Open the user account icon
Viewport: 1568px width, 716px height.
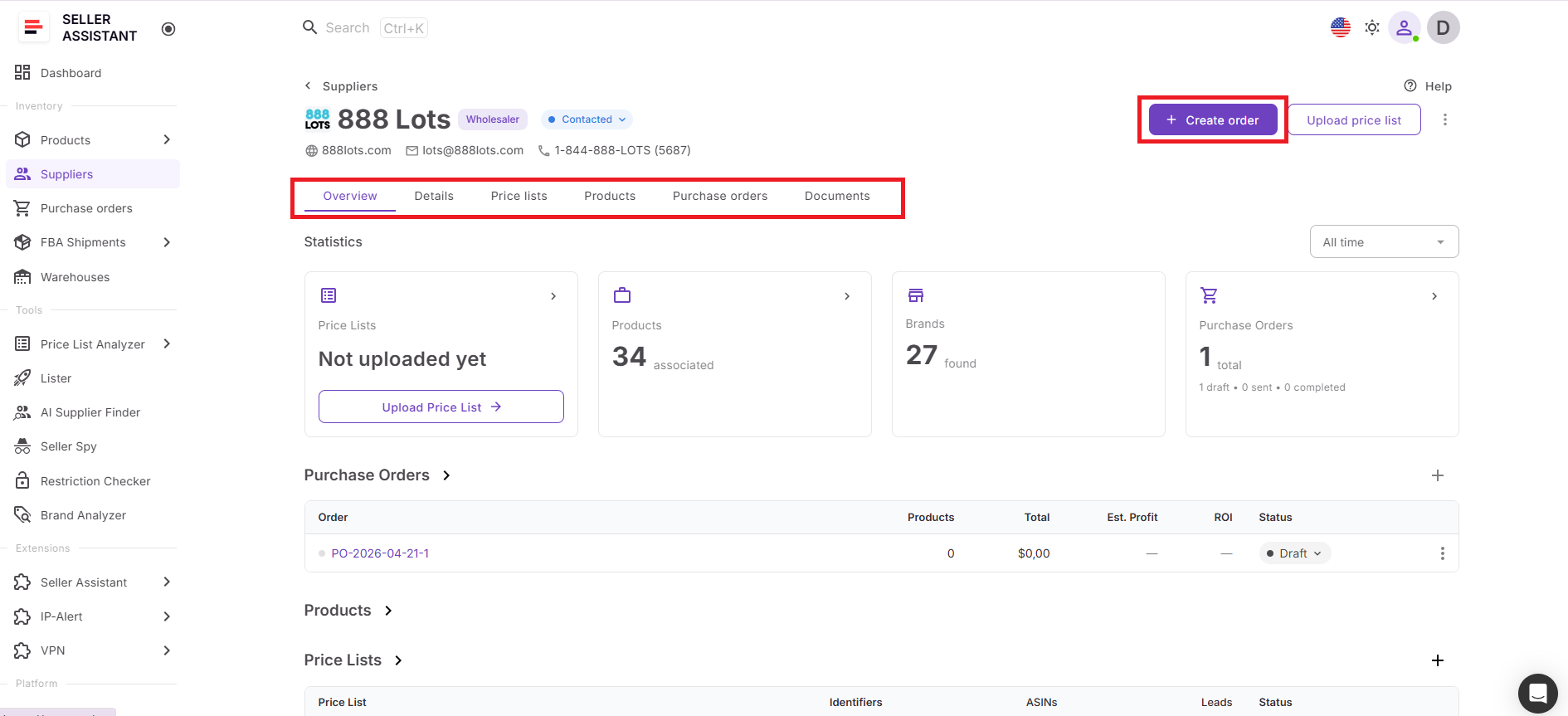1405,27
